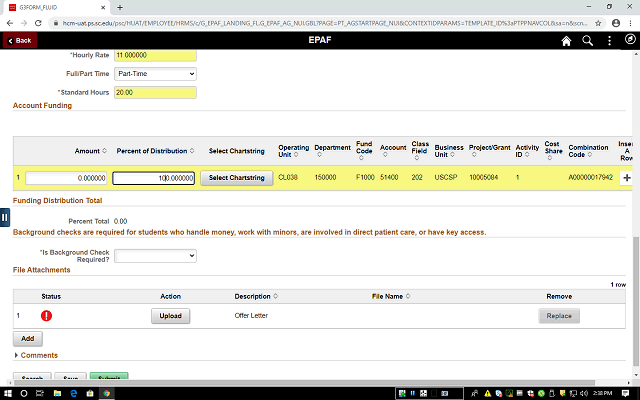This screenshot has height=400, width=640.
Task: Click the blue pause side tab handle
Action: (4, 218)
